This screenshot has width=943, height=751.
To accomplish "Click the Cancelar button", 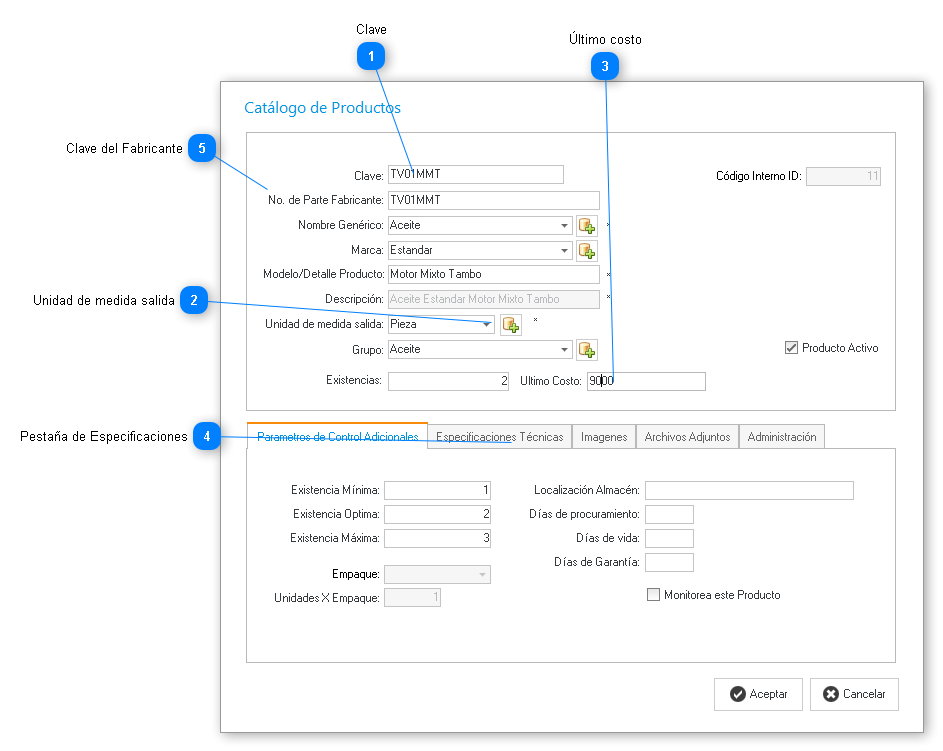I will point(854,694).
